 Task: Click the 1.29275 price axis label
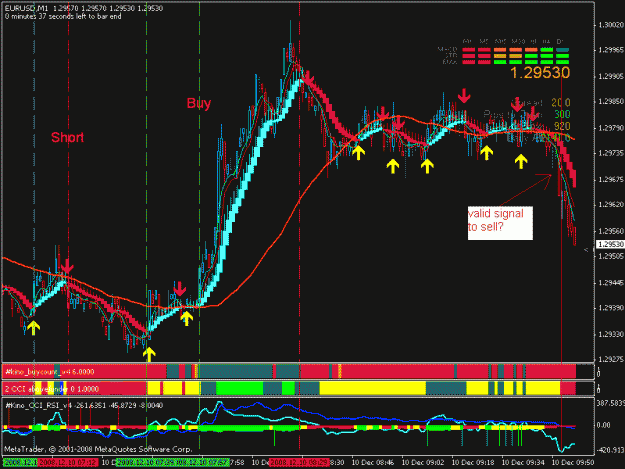pos(610,360)
